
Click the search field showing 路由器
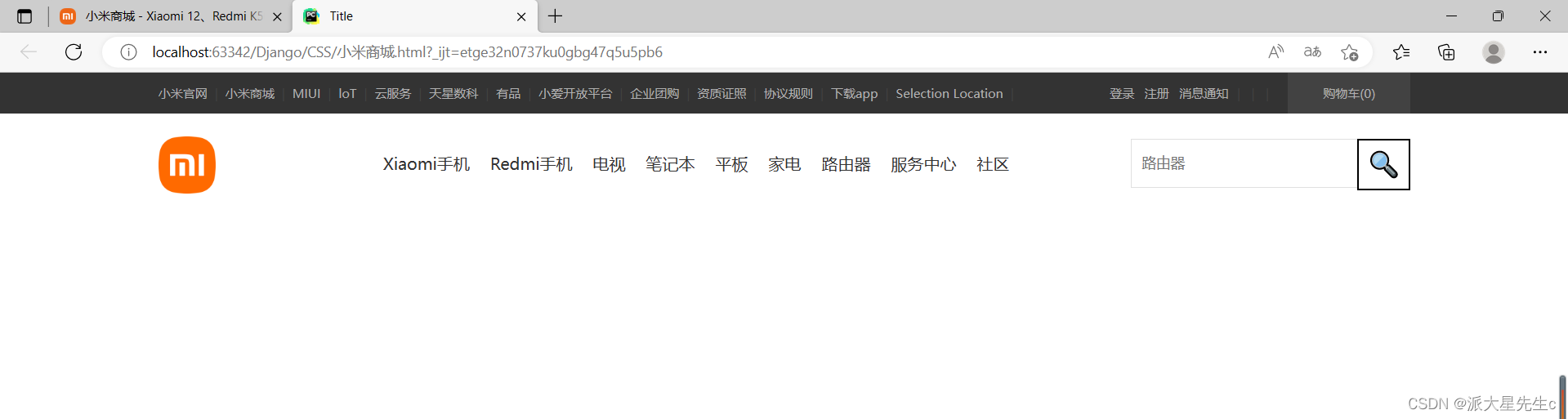[1244, 163]
